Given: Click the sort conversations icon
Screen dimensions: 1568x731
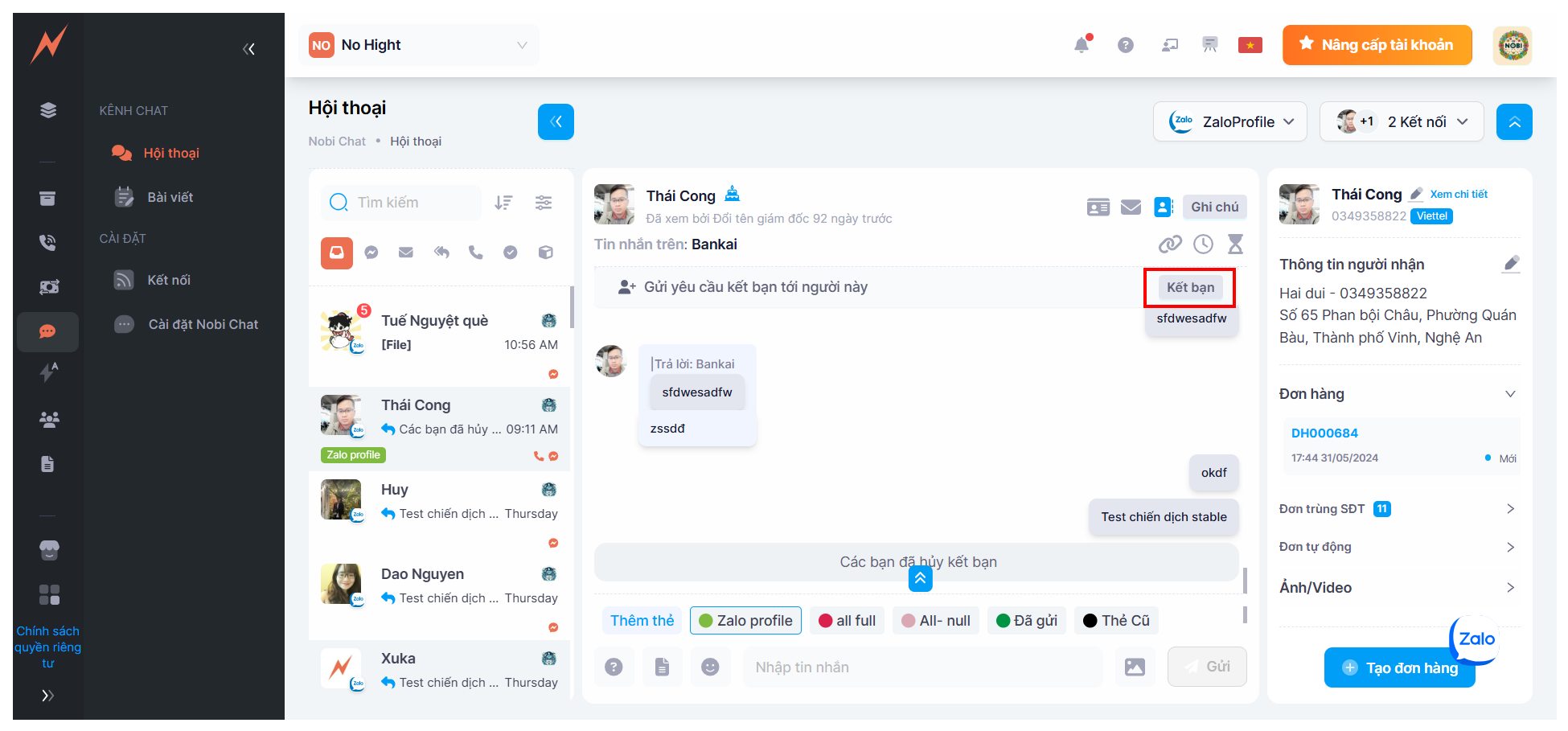Looking at the screenshot, I should click(x=503, y=203).
